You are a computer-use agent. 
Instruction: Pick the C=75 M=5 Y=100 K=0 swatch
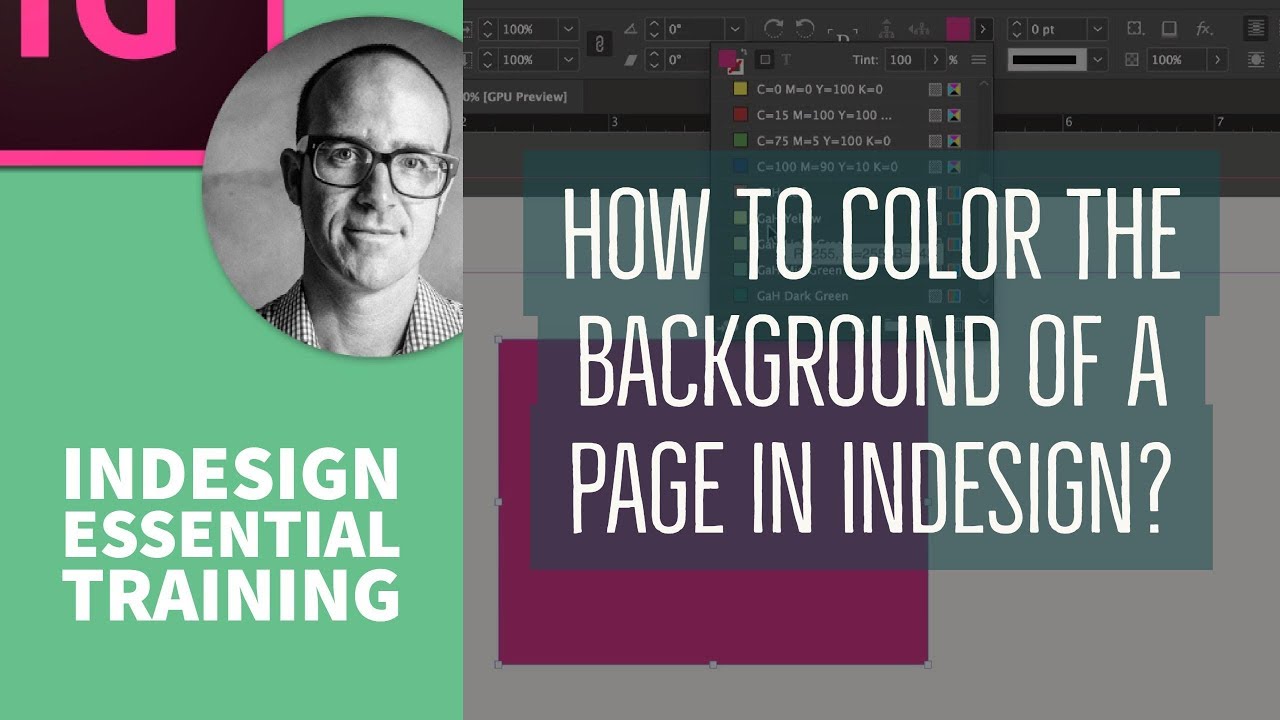point(823,141)
